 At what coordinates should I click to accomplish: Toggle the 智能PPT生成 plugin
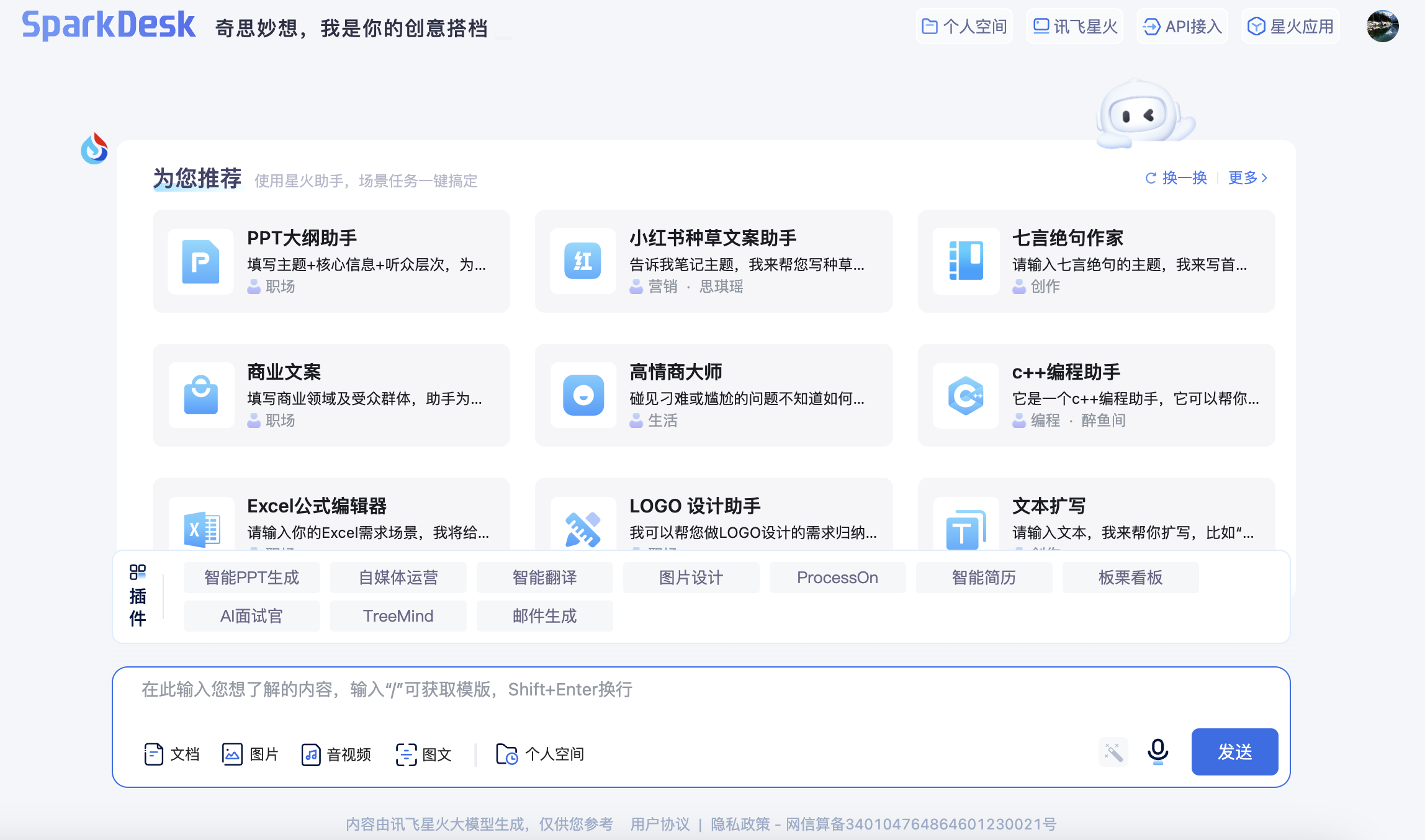251,578
